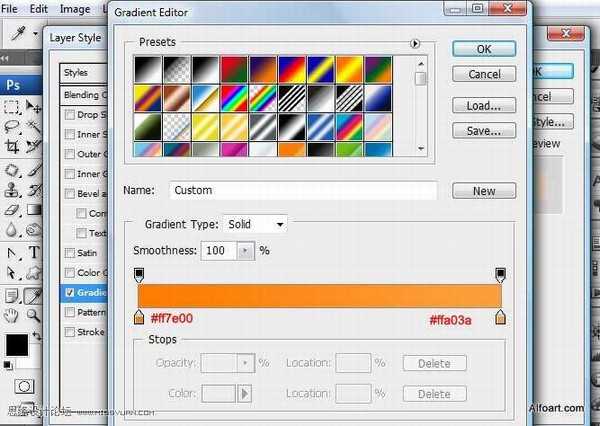
Task: Open the Smoothness slider arrow
Action: (x=245, y=251)
